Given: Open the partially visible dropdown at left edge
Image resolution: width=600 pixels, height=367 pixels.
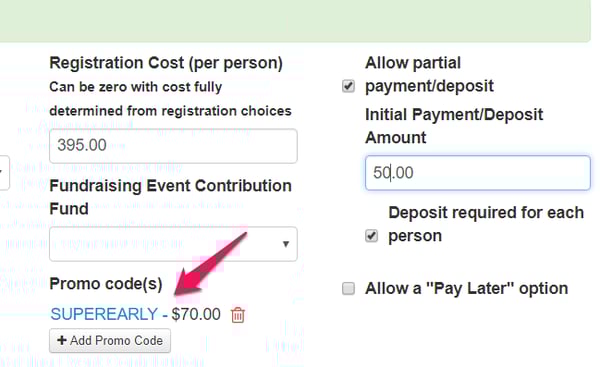Looking at the screenshot, I should pyautogui.click(x=4, y=173).
